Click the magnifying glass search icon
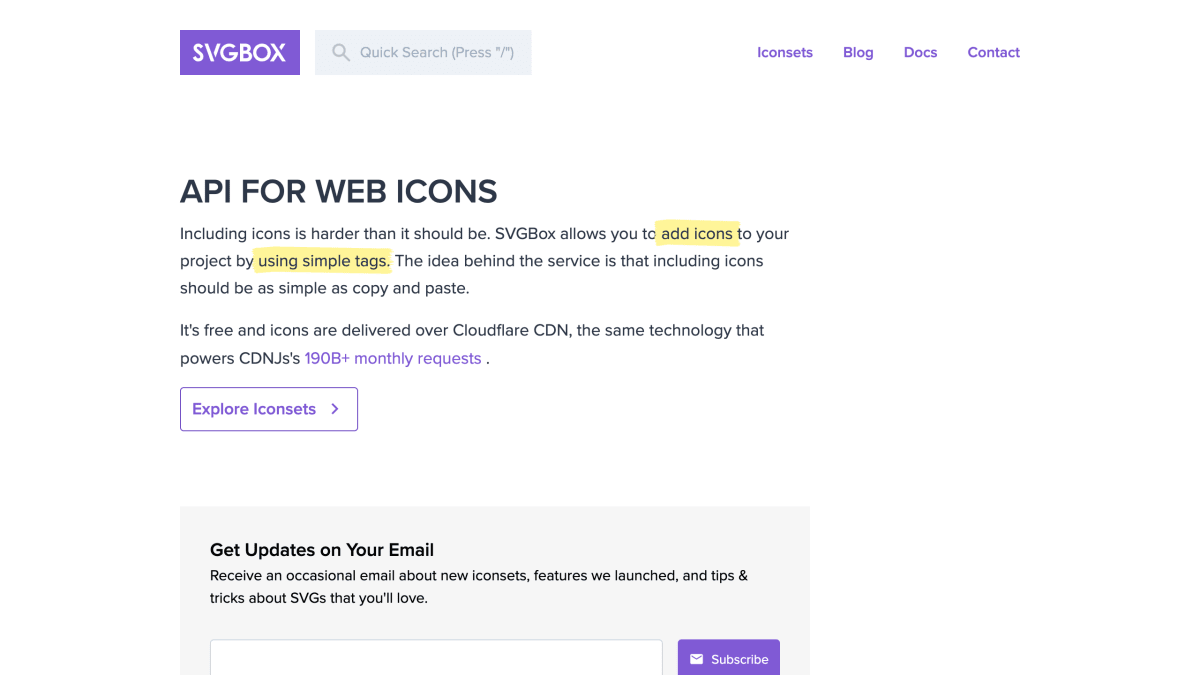 pos(341,52)
